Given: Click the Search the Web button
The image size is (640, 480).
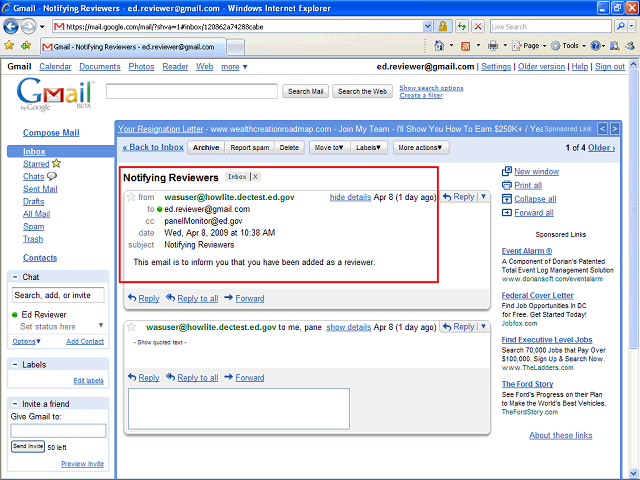Looking at the screenshot, I should pos(362,91).
